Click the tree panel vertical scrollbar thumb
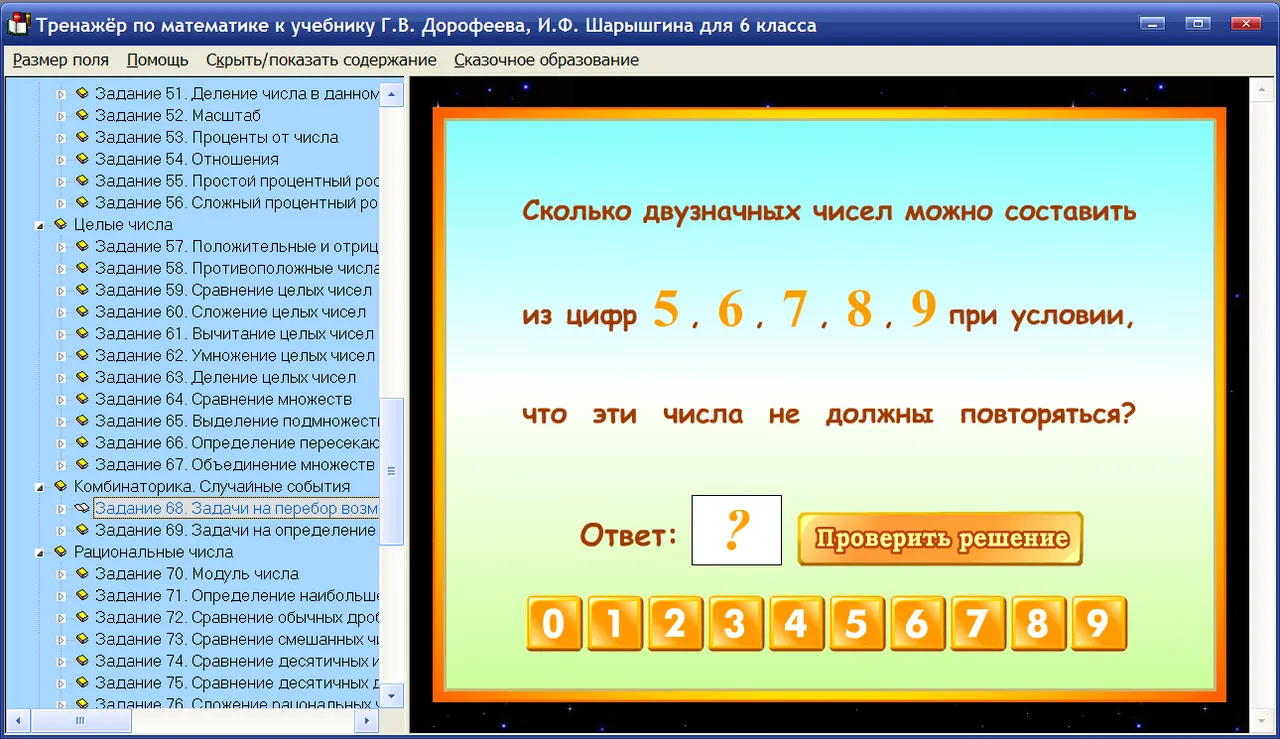 [392, 471]
